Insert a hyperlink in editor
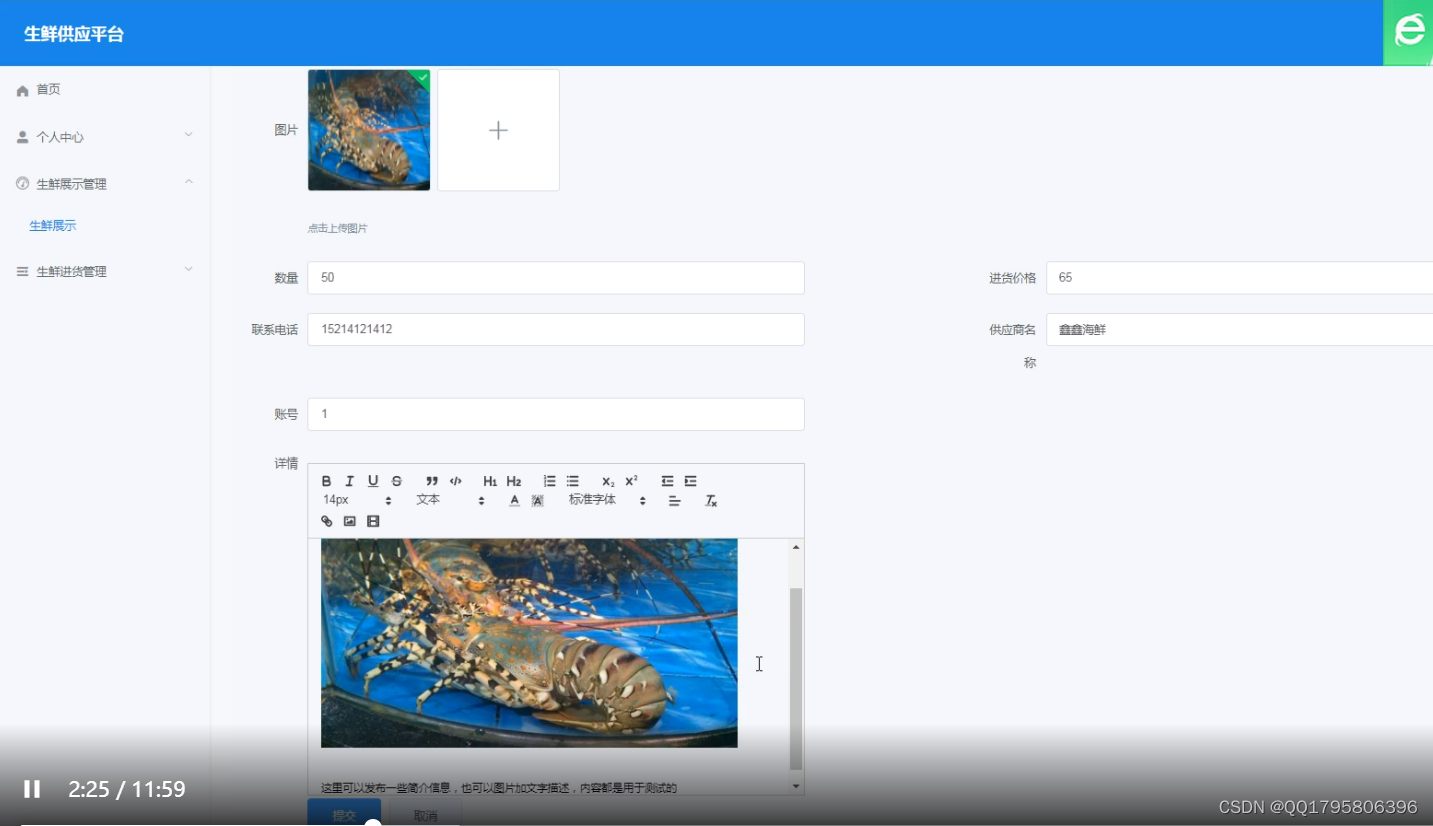The width and height of the screenshot is (1433, 826). [x=326, y=521]
